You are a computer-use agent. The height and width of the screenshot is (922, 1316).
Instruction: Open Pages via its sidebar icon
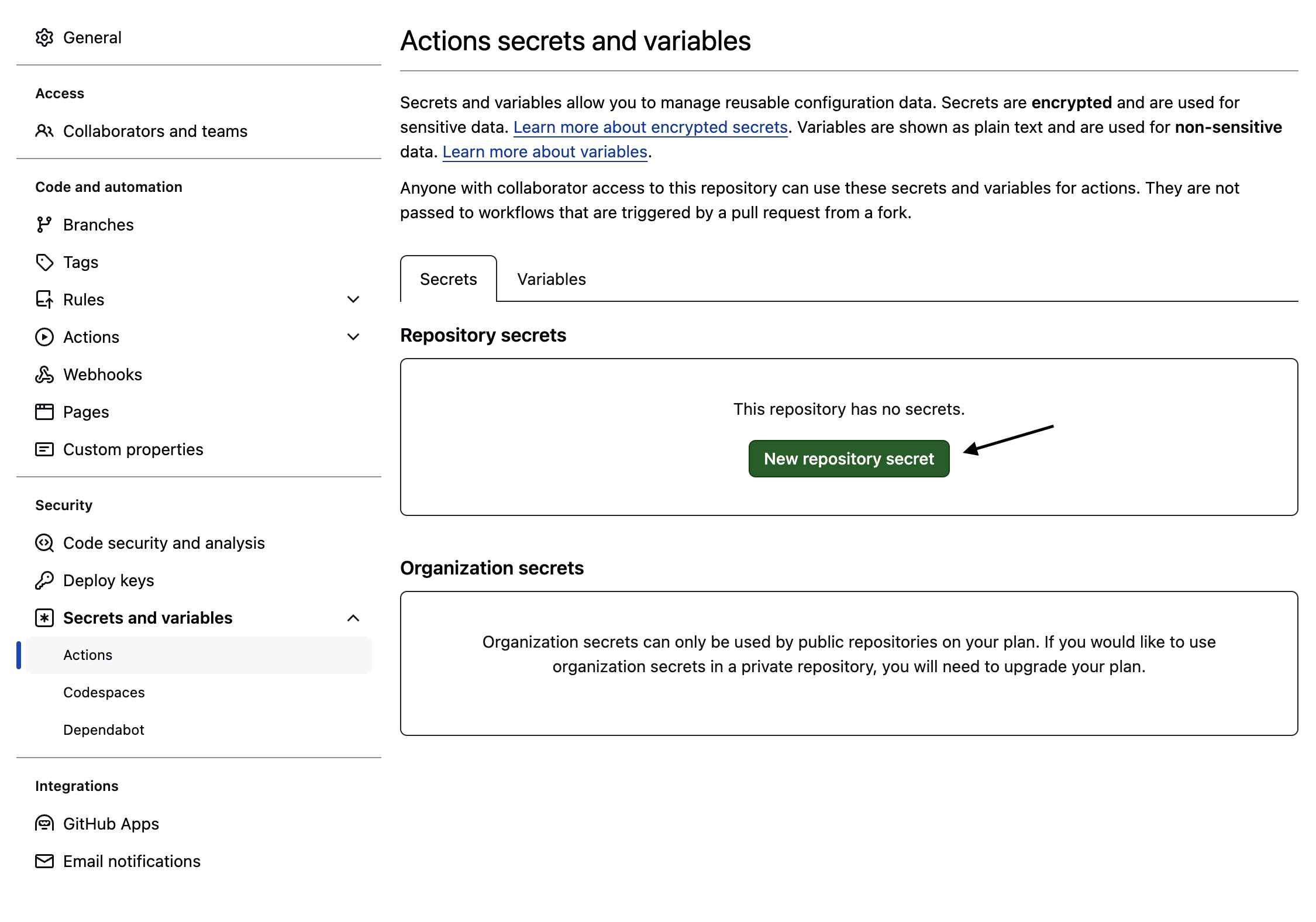click(x=46, y=411)
